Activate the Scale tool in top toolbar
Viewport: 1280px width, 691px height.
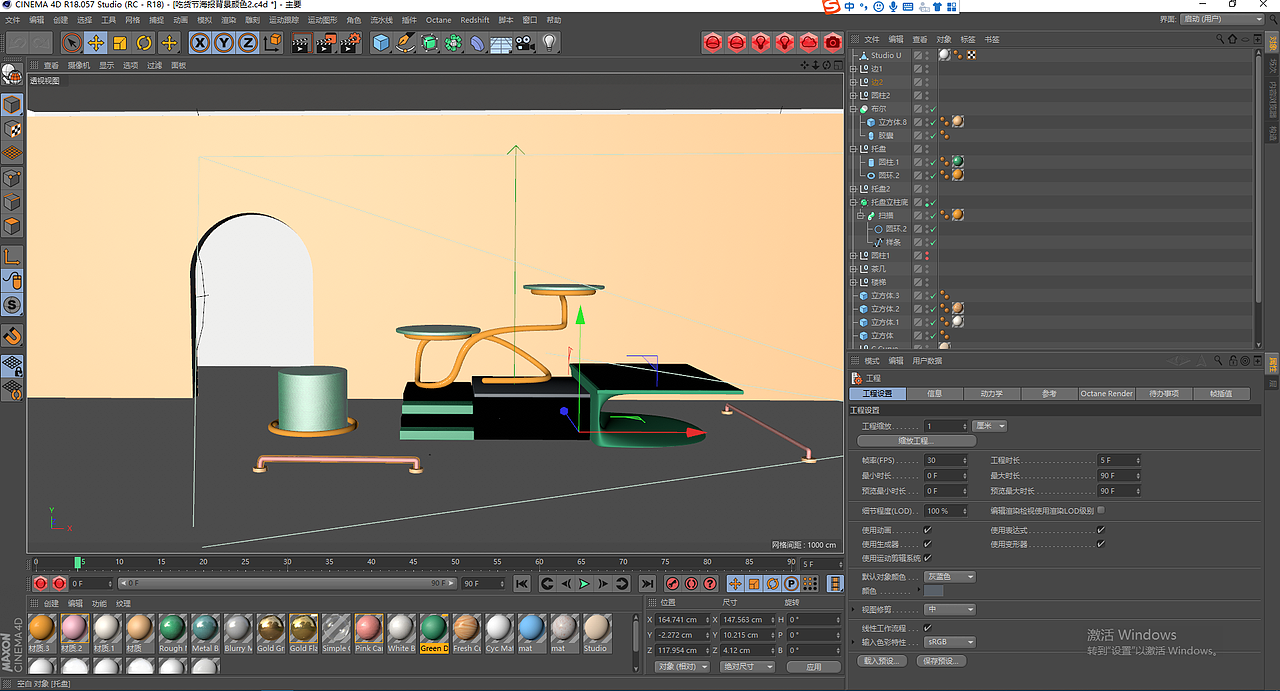click(x=120, y=43)
